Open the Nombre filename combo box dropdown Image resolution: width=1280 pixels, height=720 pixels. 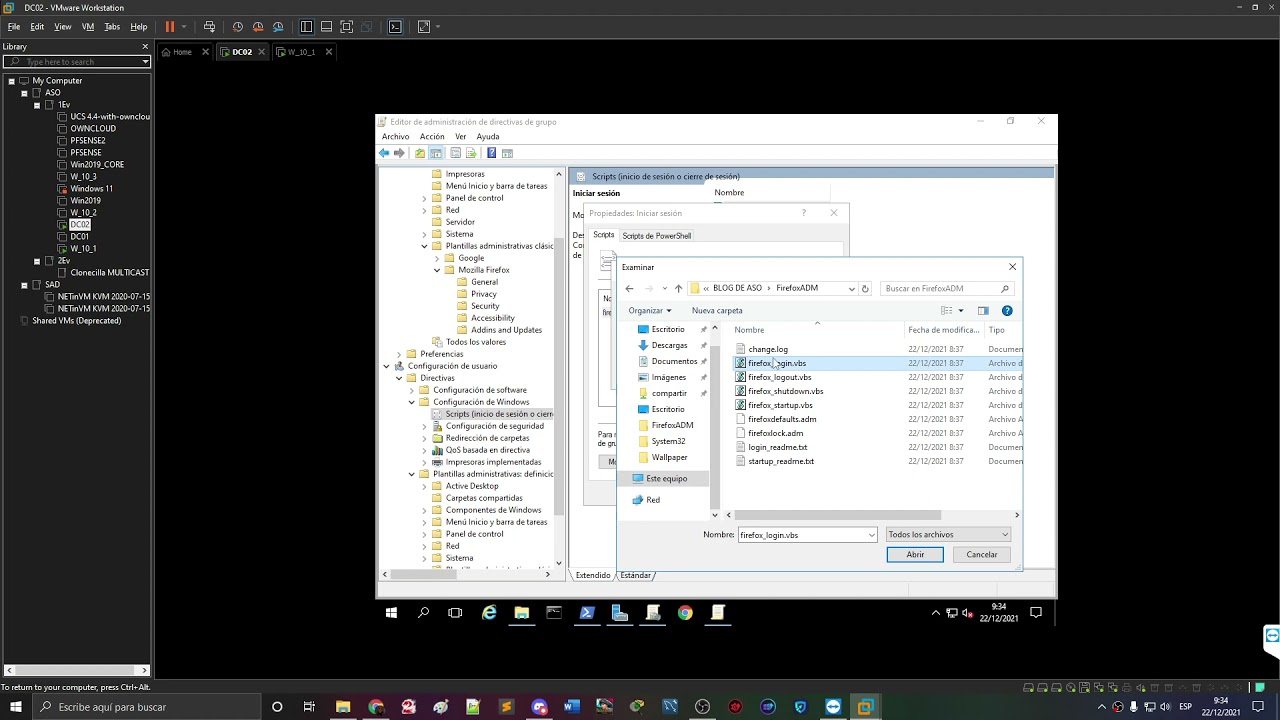[872, 535]
